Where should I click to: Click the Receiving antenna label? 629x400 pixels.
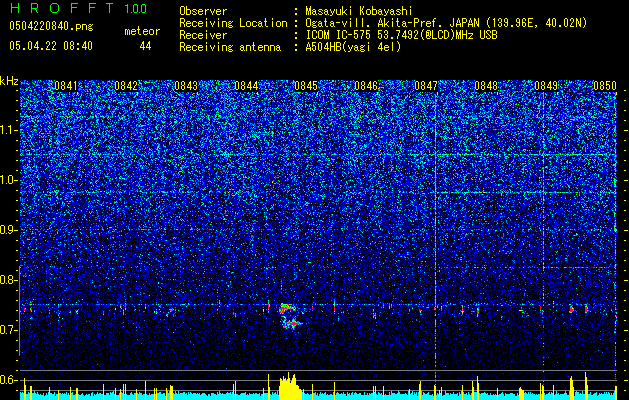230,47
